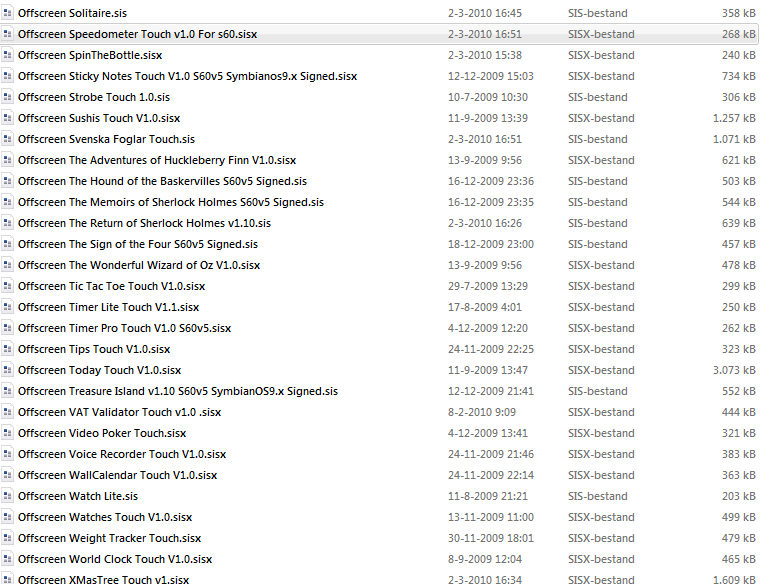
Task: Click the icon beside Offscreen Today Touch V1.0.sisx
Action: (x=7, y=370)
